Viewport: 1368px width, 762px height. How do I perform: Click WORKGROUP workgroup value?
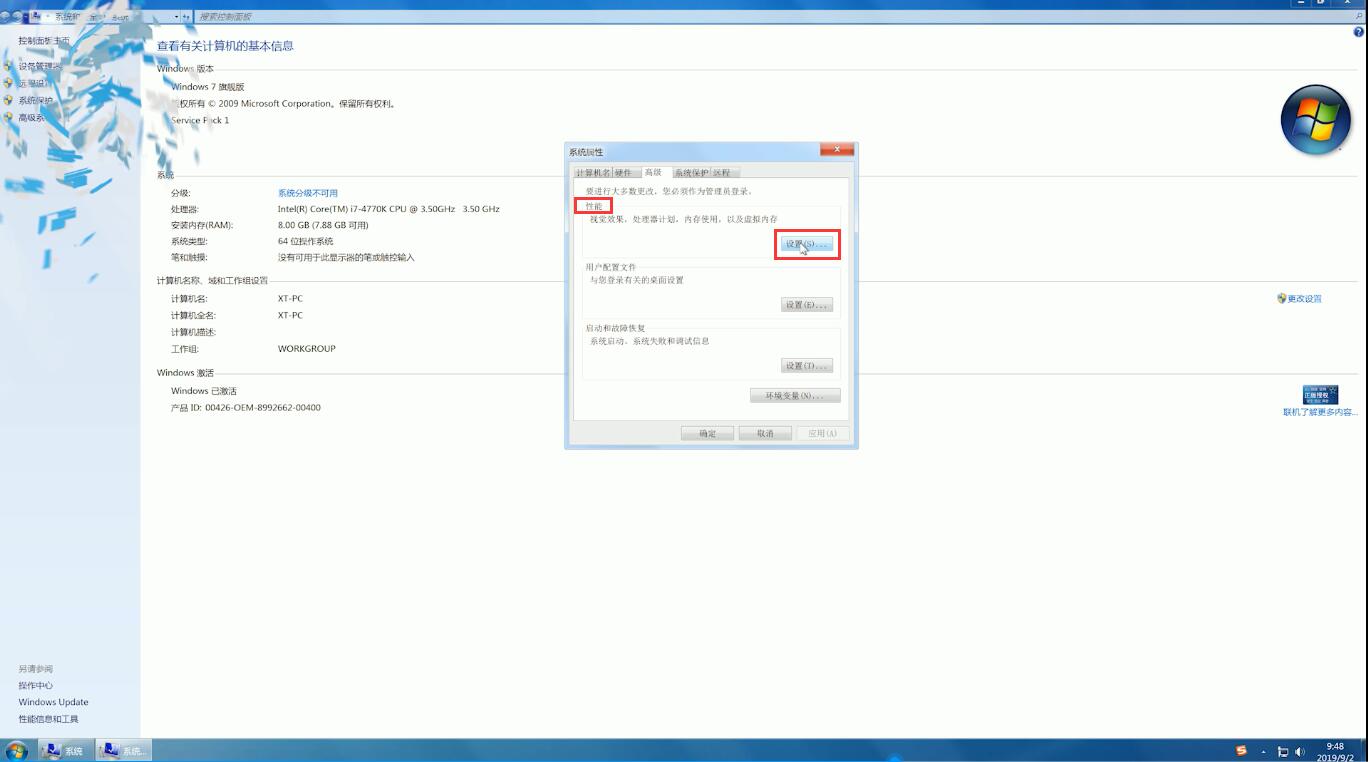pos(307,349)
